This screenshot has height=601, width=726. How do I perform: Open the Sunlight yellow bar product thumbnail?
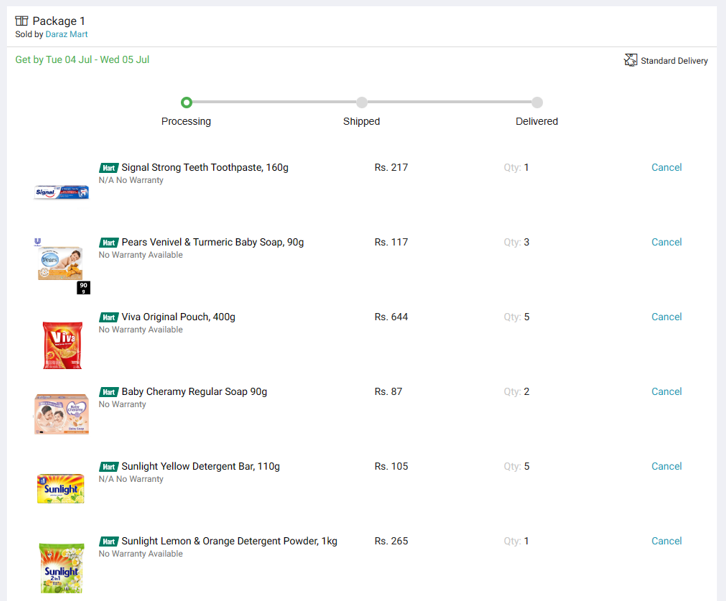(61, 488)
